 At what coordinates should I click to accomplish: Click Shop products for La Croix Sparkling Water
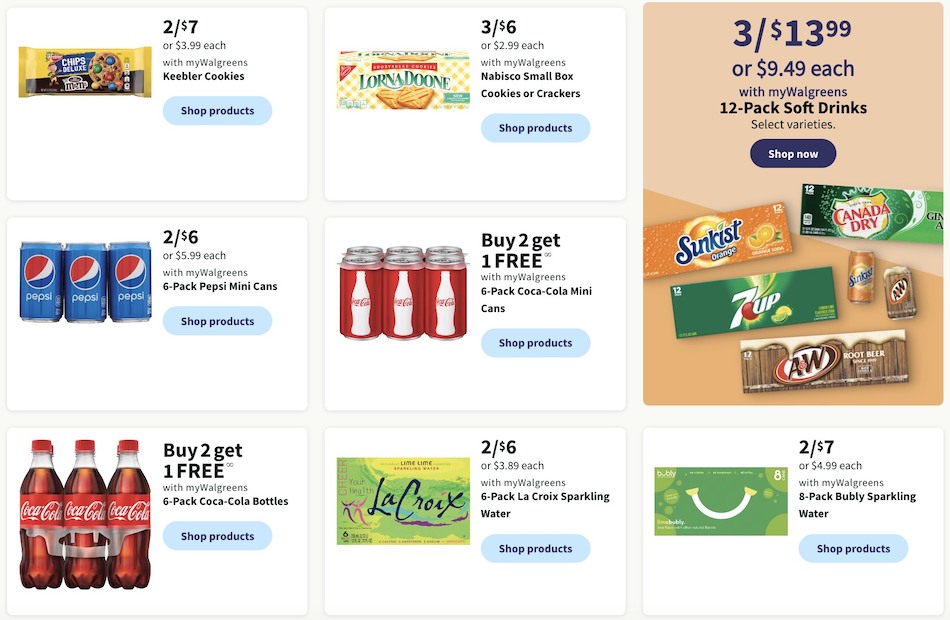[x=535, y=548]
